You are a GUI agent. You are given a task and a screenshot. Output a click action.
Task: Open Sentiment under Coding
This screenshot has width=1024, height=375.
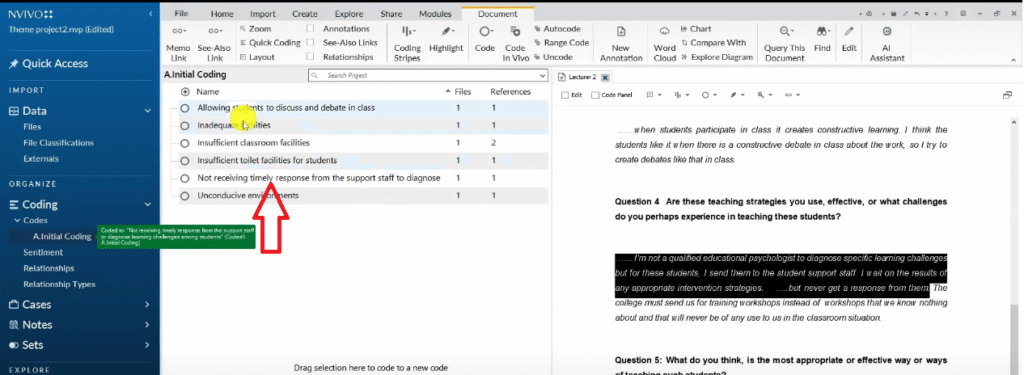(x=43, y=252)
